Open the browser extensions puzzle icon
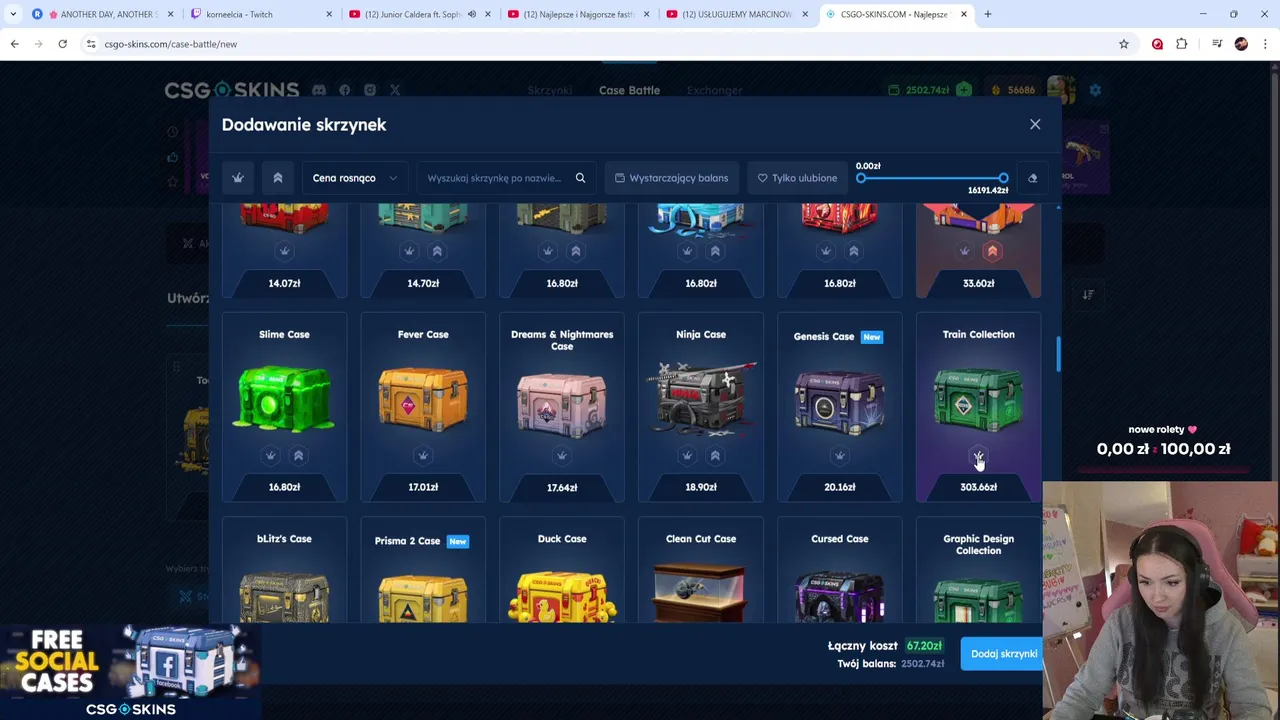This screenshot has width=1280, height=720. 1182,44
